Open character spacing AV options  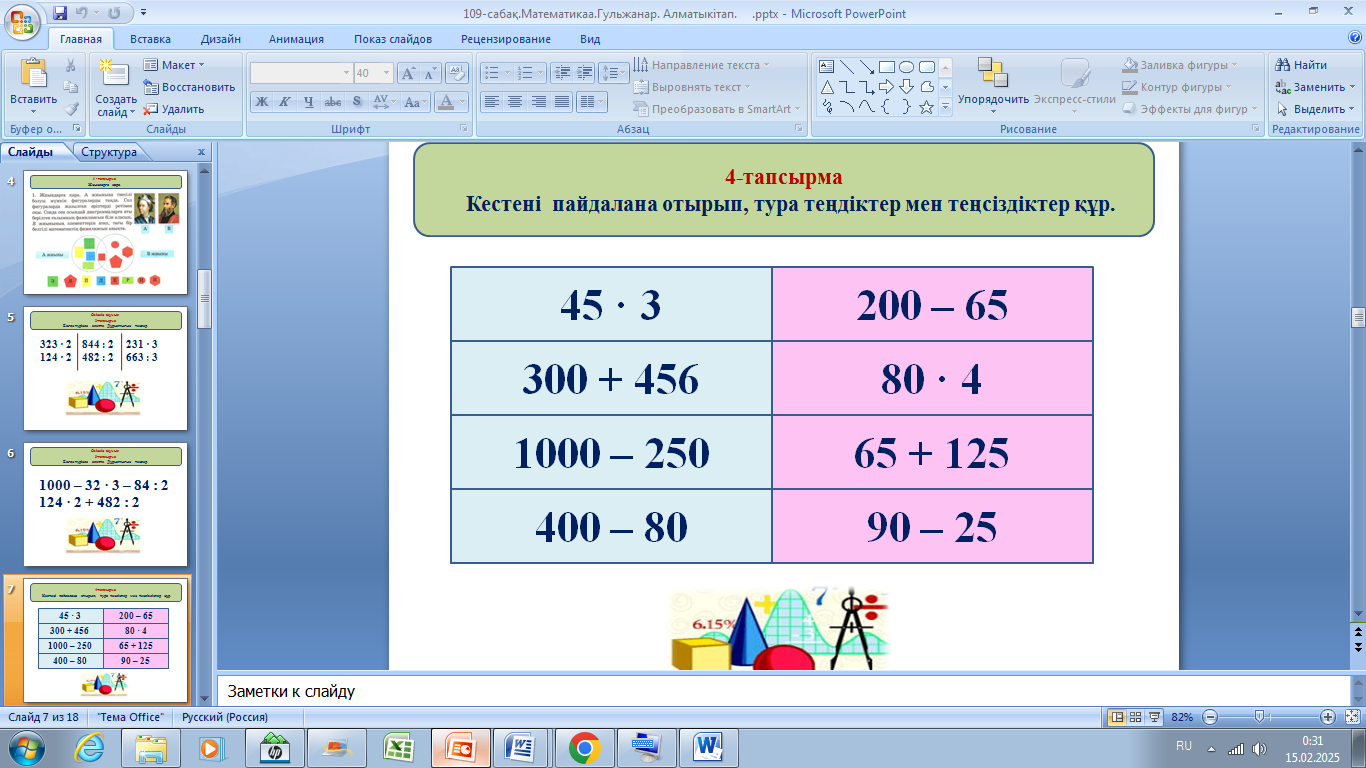(x=384, y=102)
